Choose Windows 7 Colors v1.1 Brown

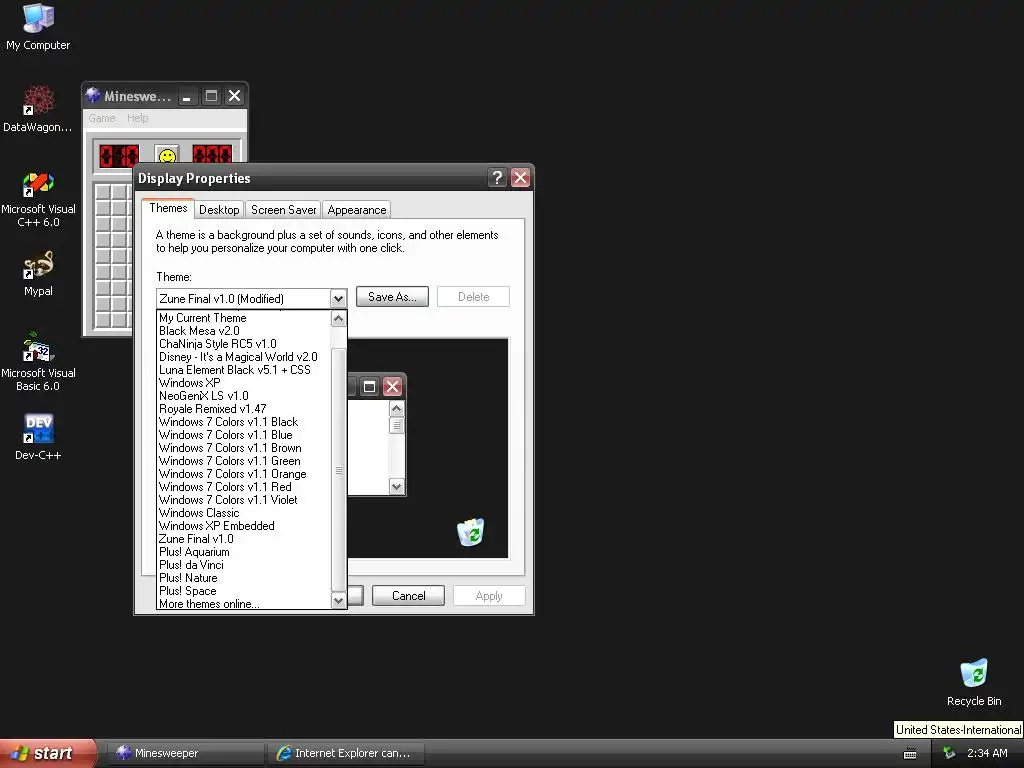tap(244, 448)
